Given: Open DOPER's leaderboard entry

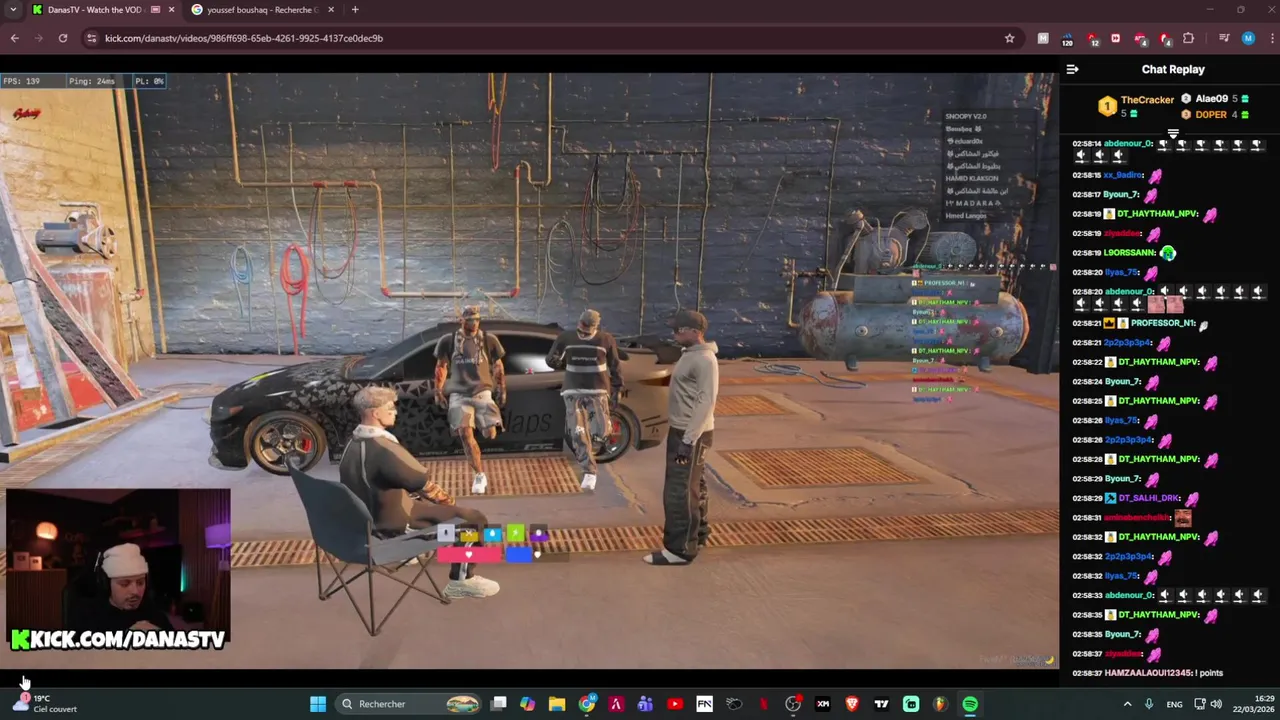Looking at the screenshot, I should (x=1215, y=114).
